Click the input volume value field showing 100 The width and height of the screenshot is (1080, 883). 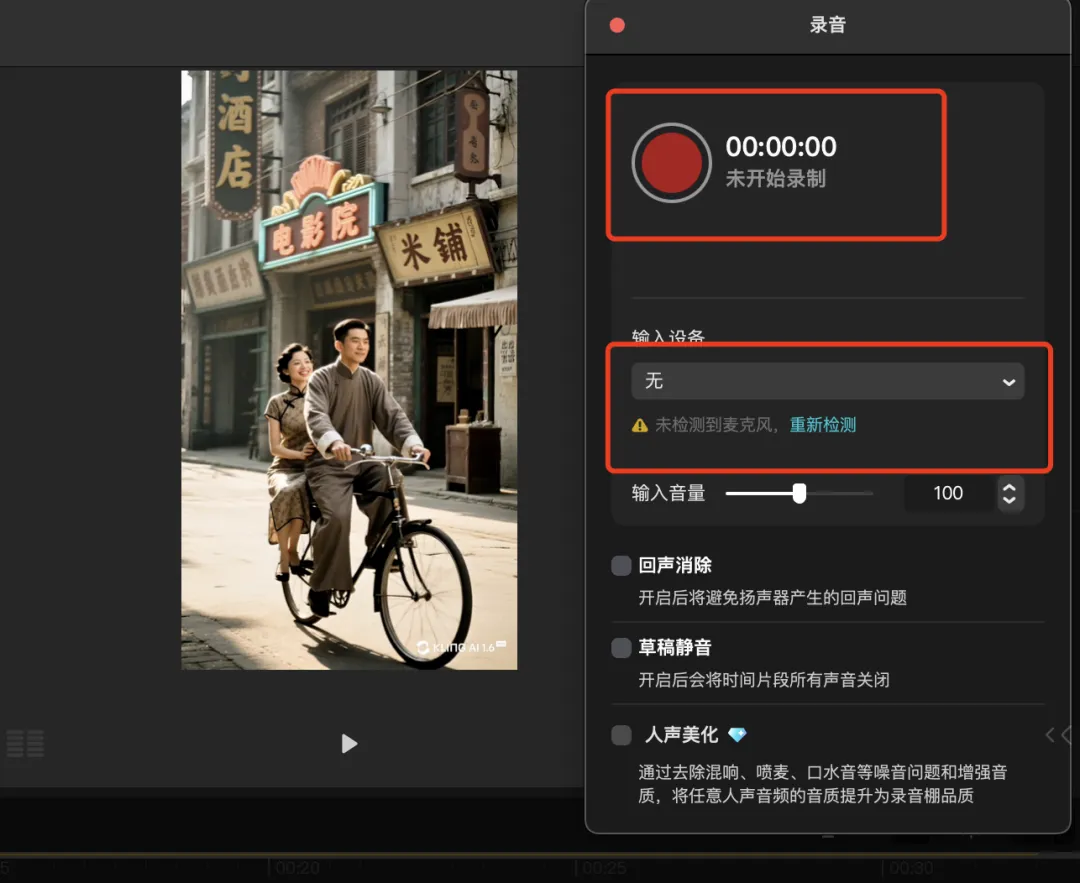(948, 493)
